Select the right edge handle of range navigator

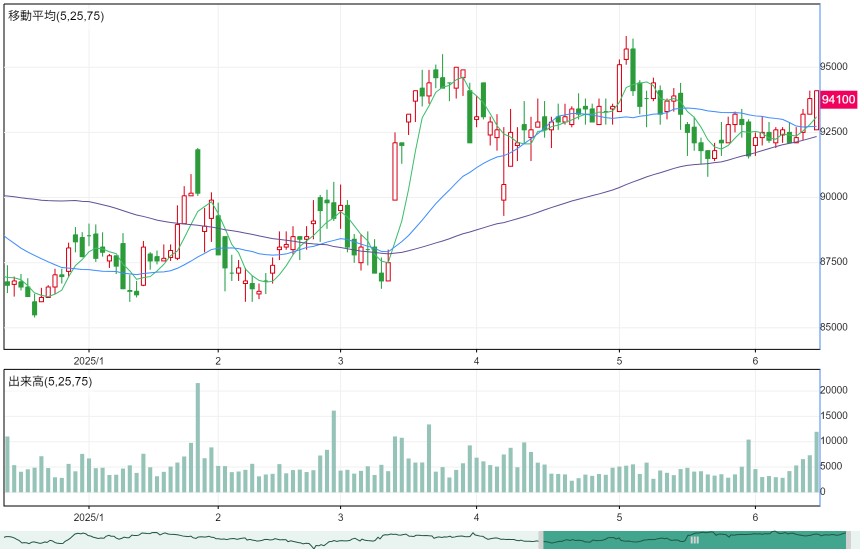point(849,540)
